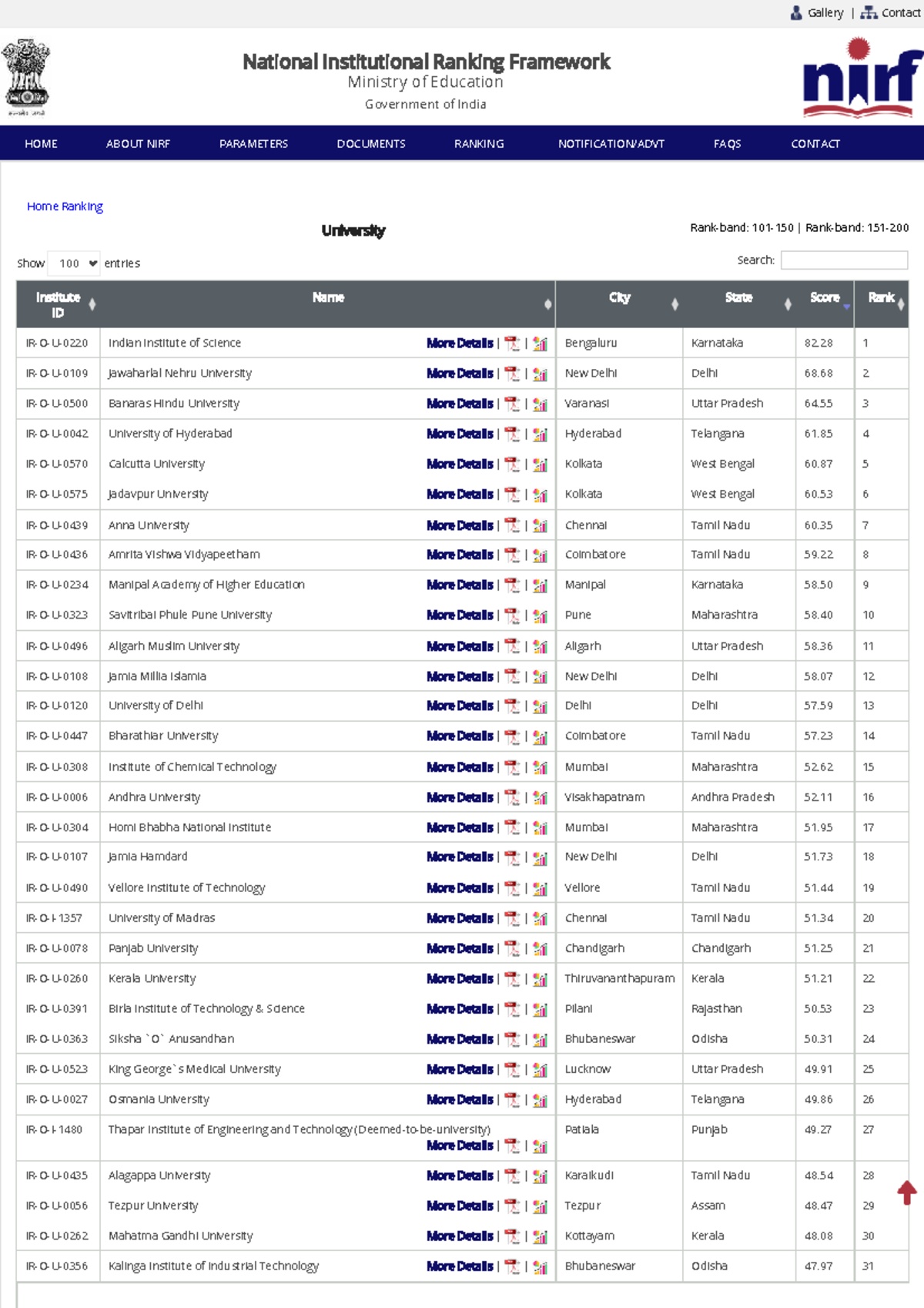Viewport: 924px width, 1308px height.
Task: Sort table by Score column
Action: pyautogui.click(x=825, y=304)
